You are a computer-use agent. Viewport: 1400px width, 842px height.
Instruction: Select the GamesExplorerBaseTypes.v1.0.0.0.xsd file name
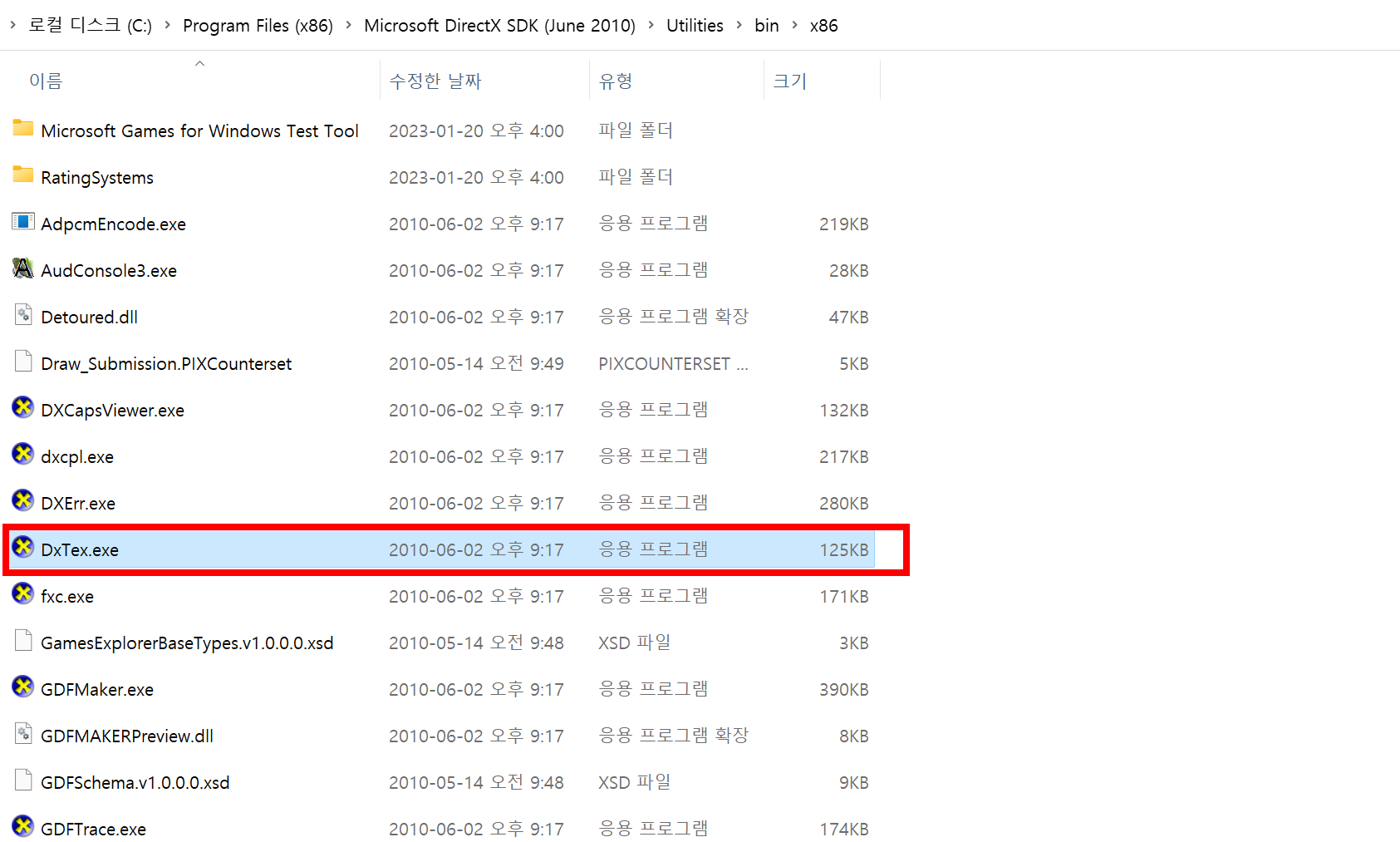tap(187, 643)
